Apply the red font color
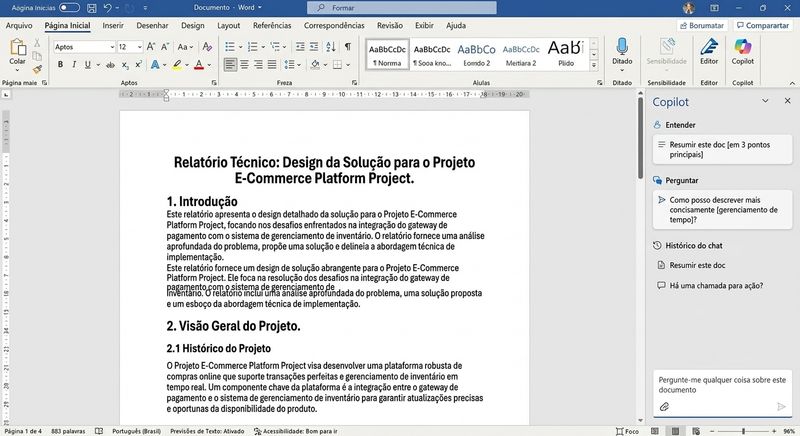800x436 pixels. [199, 65]
